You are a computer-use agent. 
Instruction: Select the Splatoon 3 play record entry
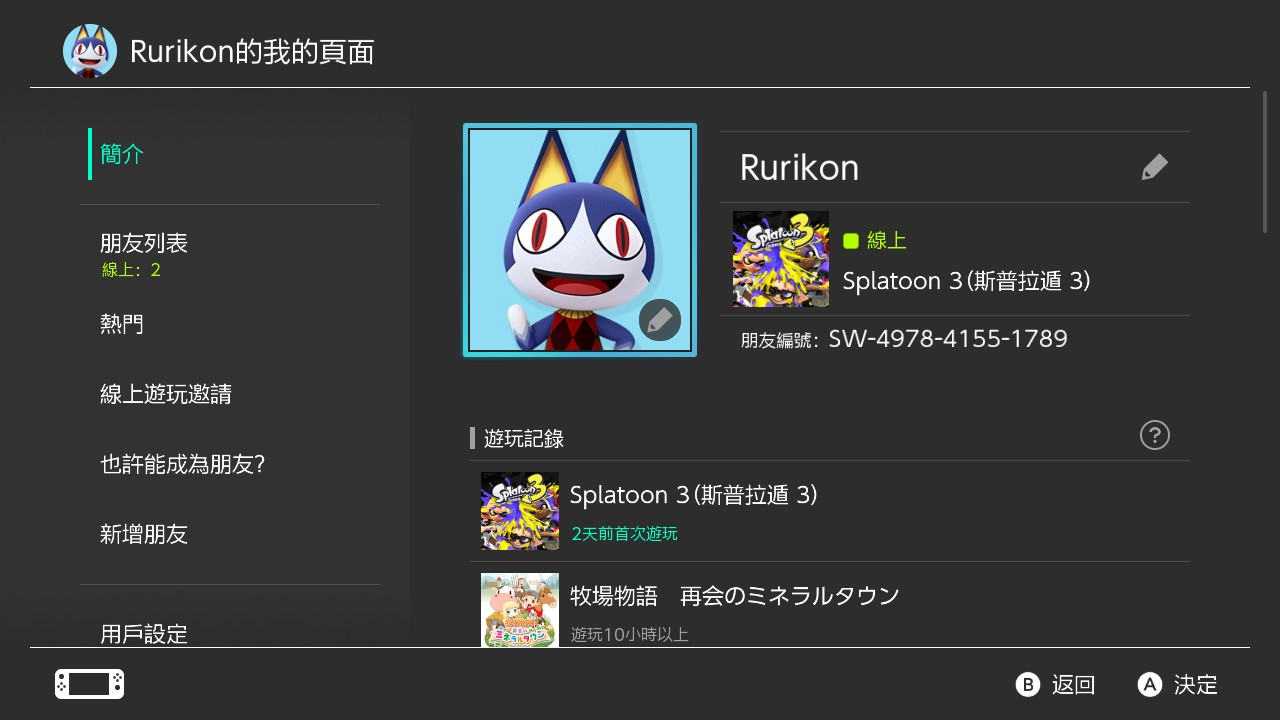click(x=830, y=511)
